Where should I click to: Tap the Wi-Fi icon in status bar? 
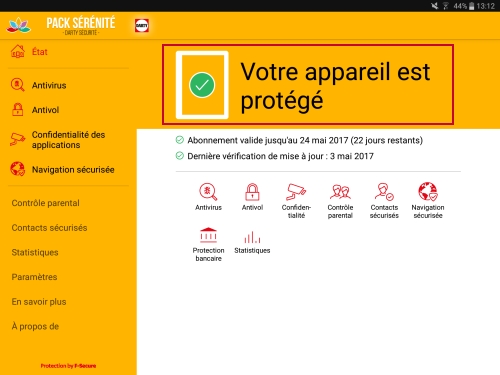446,6
